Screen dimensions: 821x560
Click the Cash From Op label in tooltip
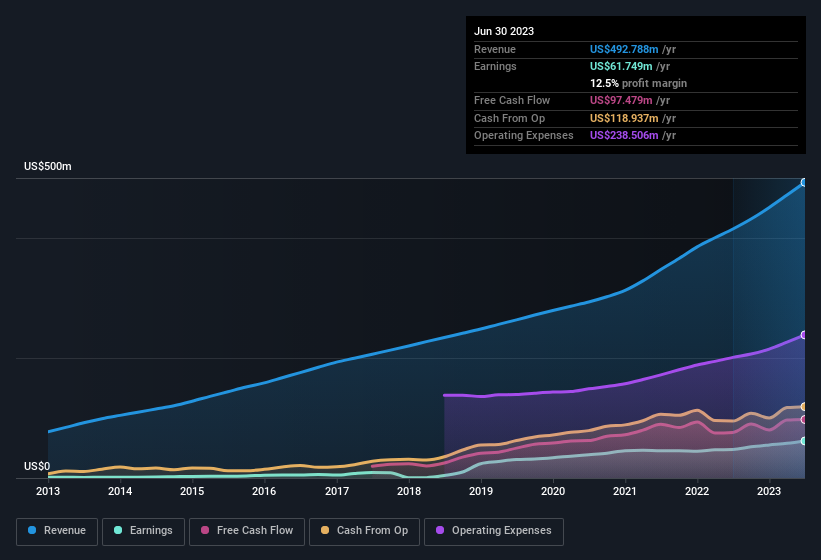(509, 118)
